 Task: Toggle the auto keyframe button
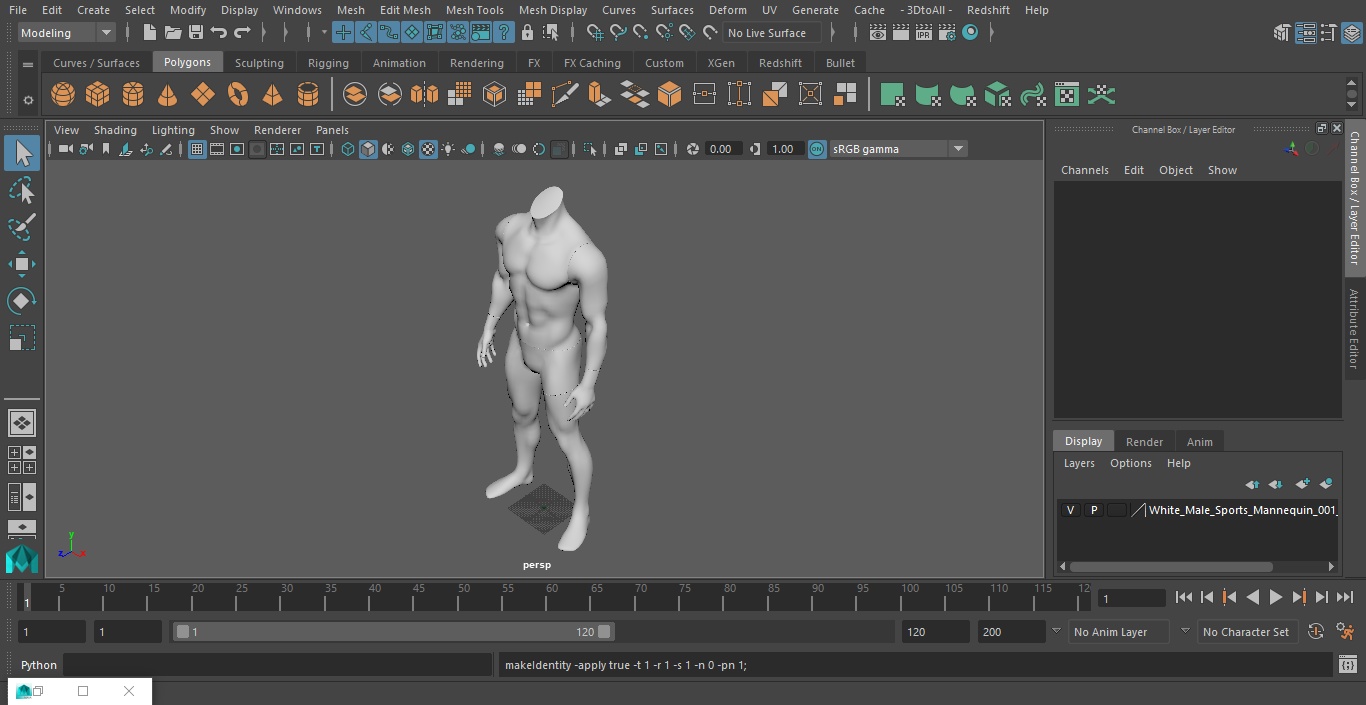click(x=1316, y=632)
